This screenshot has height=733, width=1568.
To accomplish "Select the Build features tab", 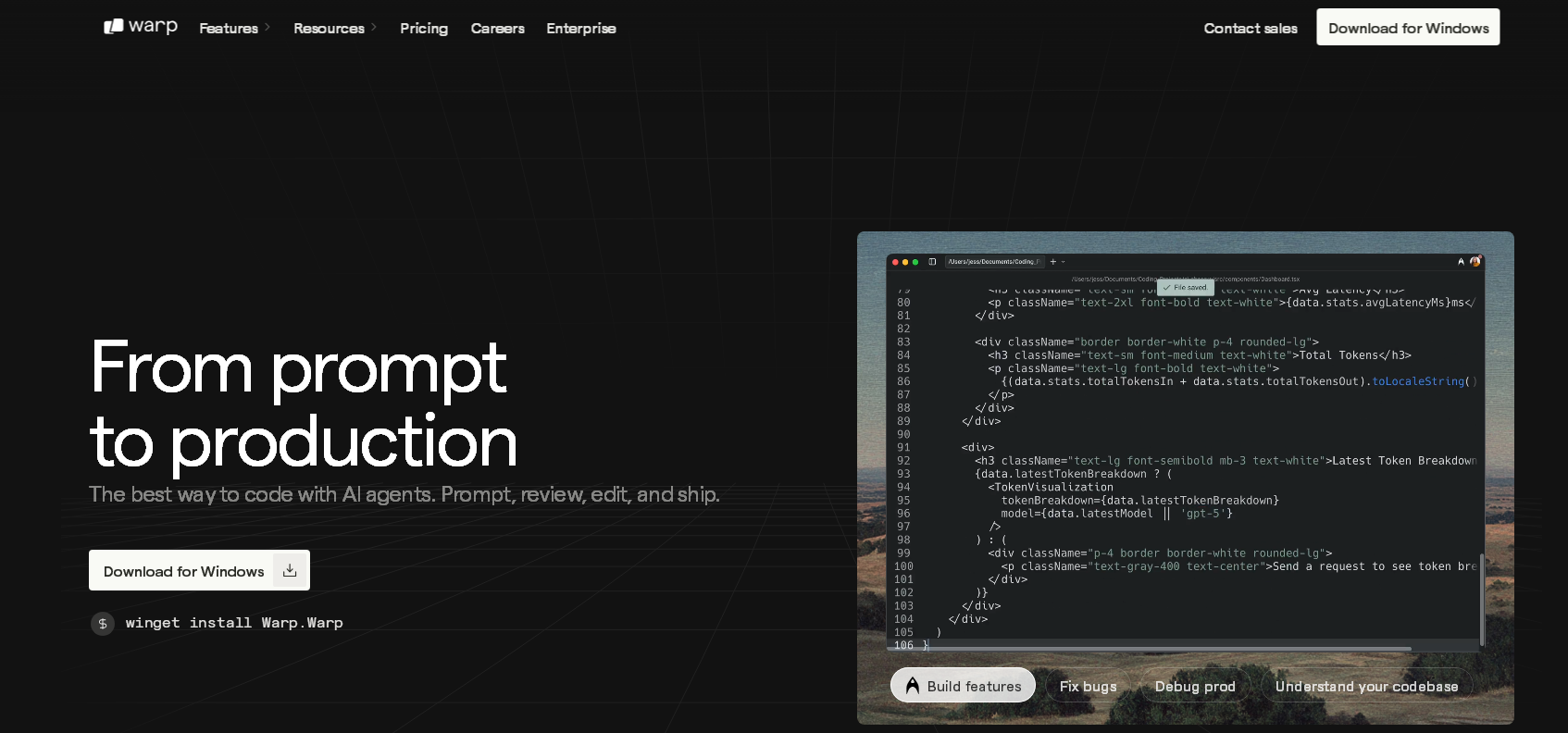I will click(963, 686).
